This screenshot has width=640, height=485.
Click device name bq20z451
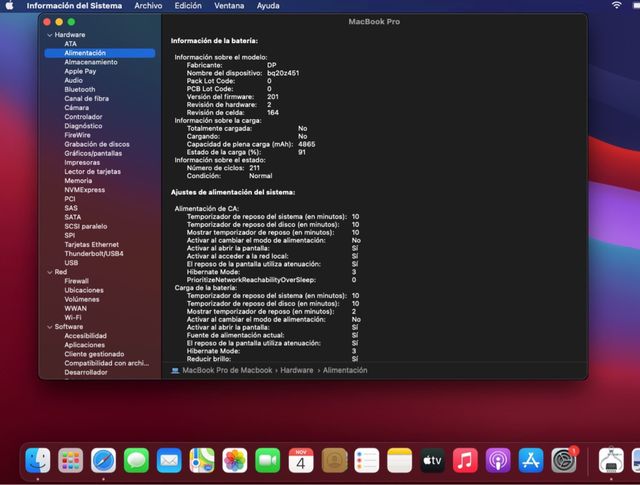tap(283, 73)
